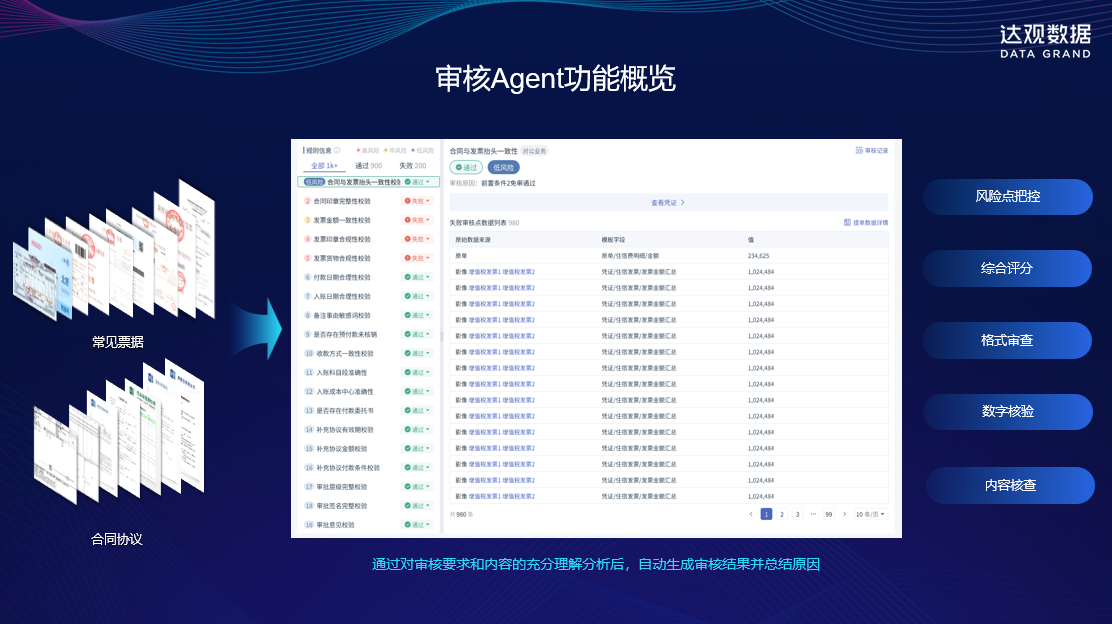Go to next page using right arrow
Viewport: 1112px width, 624px height.
point(845,514)
